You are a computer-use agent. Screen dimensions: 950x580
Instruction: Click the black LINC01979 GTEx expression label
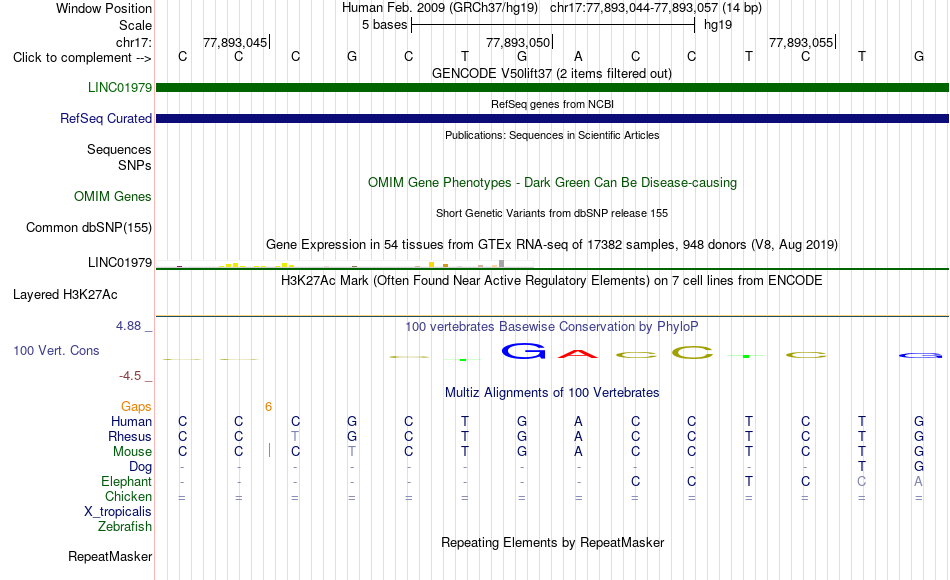tap(119, 262)
